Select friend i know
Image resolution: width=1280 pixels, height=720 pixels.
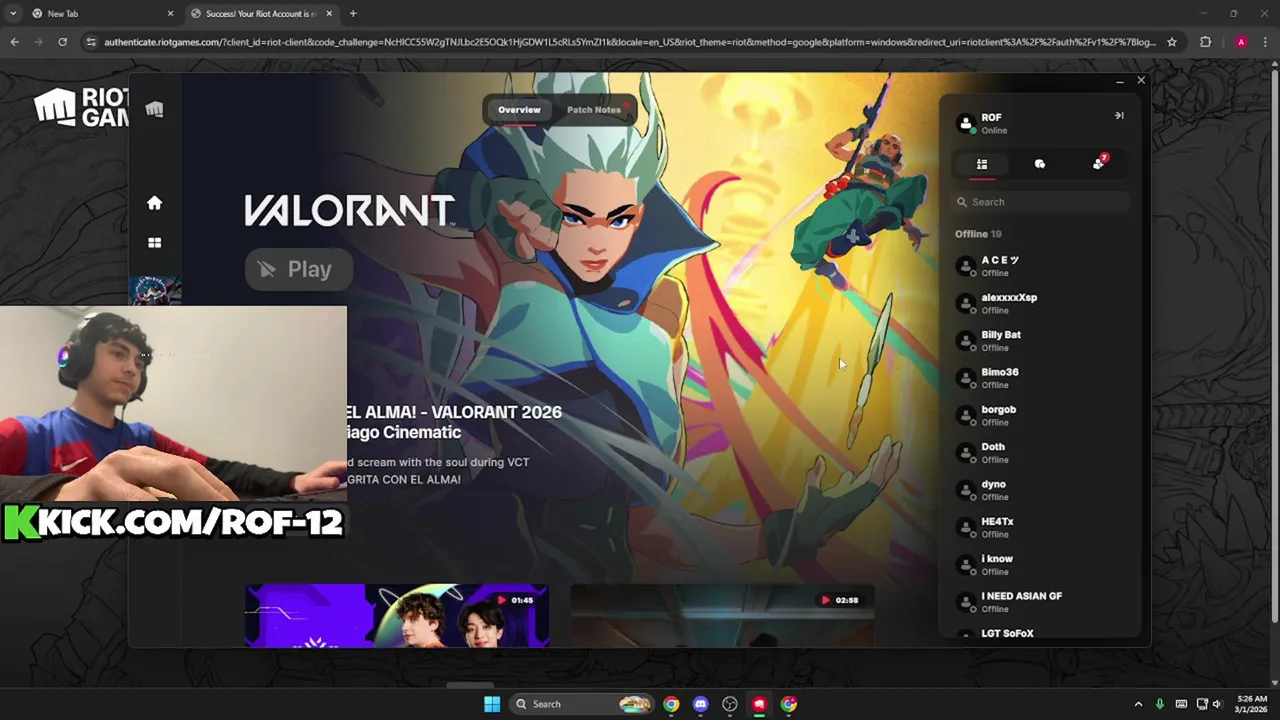pyautogui.click(x=1040, y=565)
